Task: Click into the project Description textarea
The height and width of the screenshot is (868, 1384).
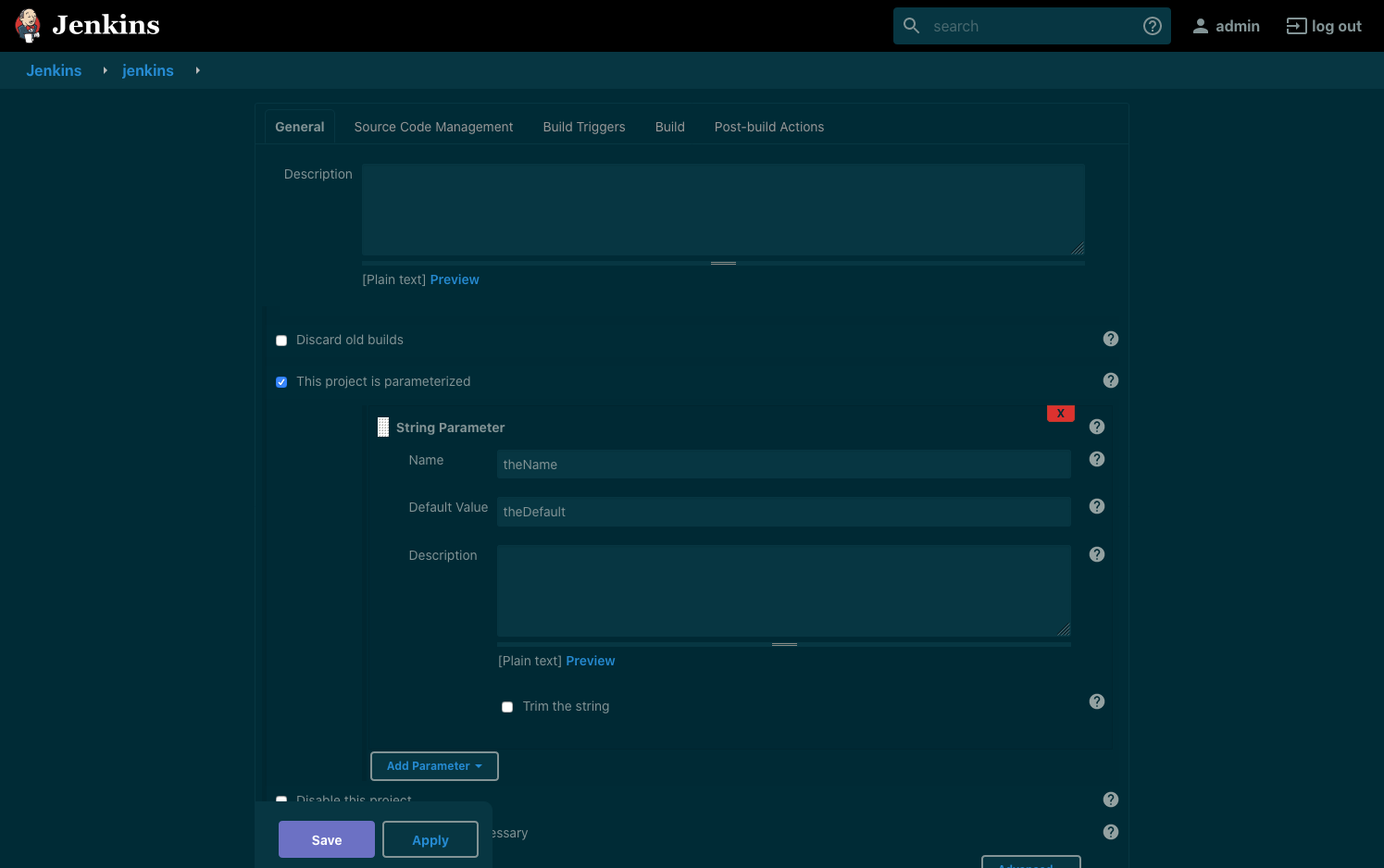Action: coord(723,209)
